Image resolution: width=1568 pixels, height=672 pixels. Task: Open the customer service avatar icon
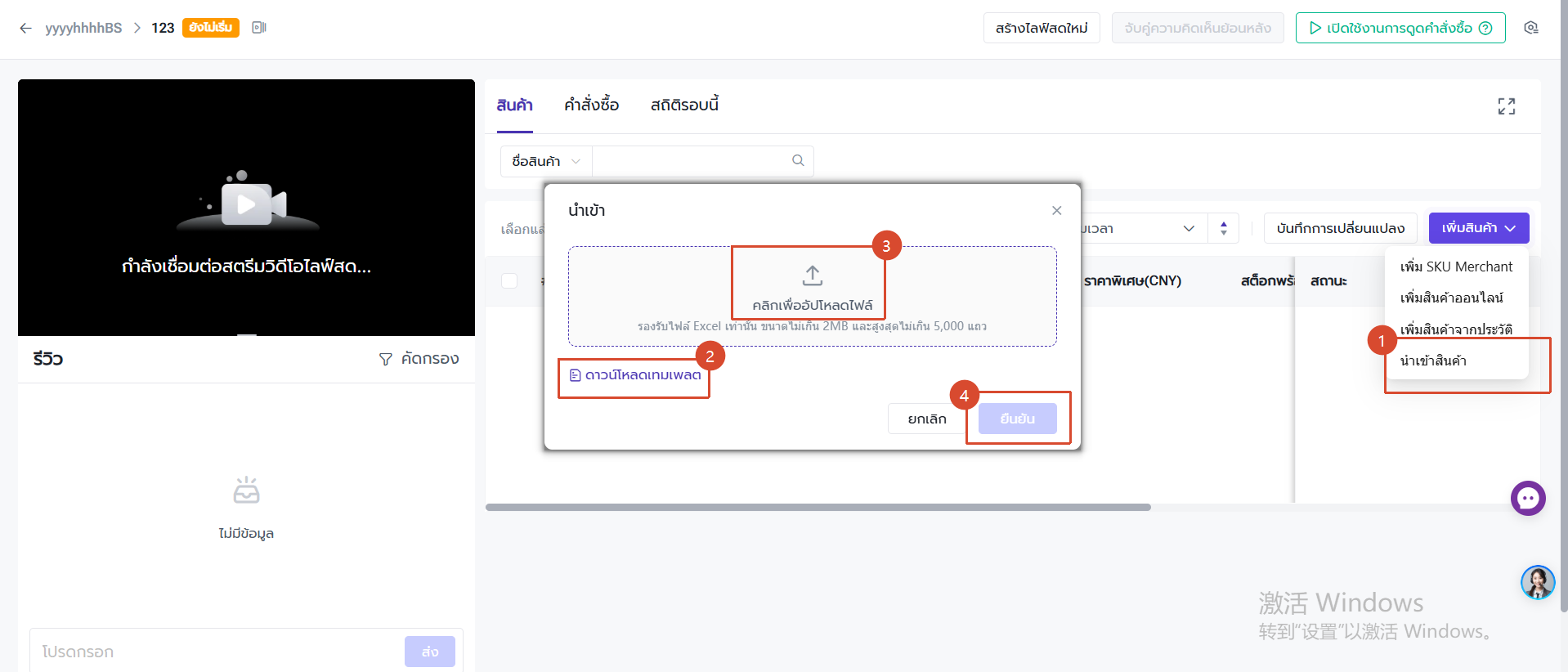tap(1538, 582)
